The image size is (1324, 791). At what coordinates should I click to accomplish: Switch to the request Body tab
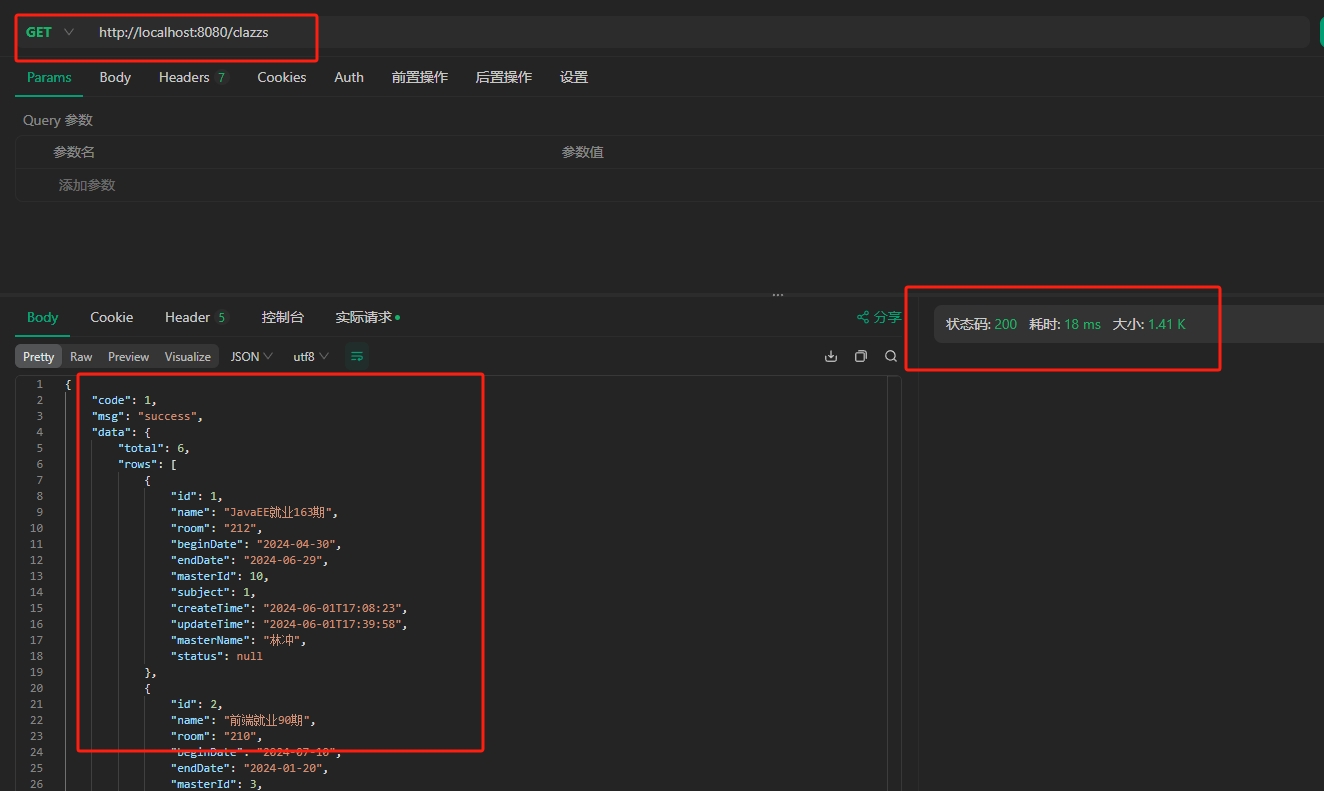[115, 77]
